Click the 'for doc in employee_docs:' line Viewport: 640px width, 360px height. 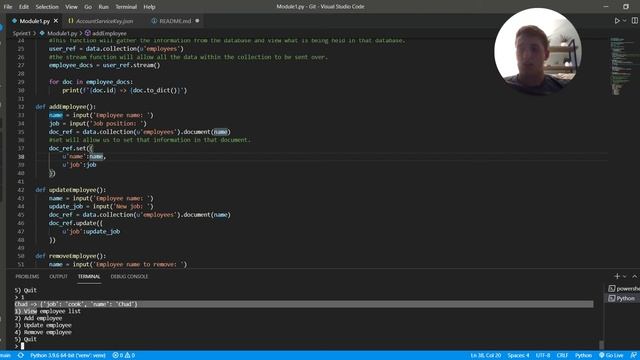click(x=91, y=82)
